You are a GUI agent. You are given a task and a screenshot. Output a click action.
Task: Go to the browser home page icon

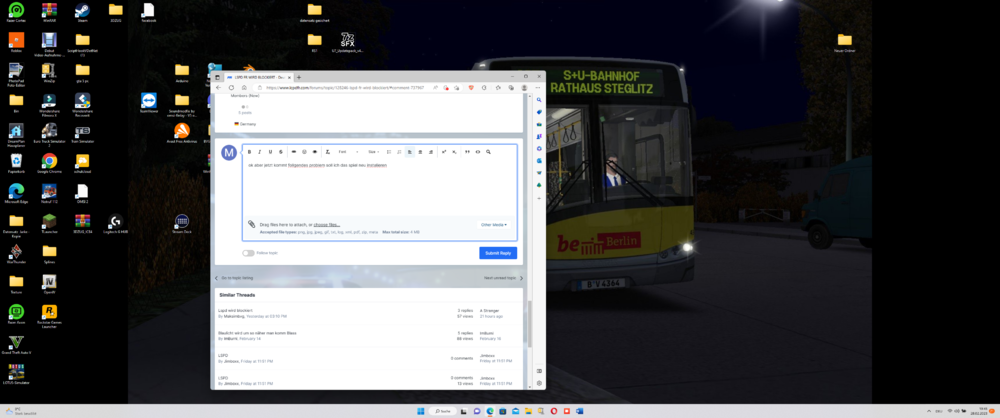[x=244, y=87]
